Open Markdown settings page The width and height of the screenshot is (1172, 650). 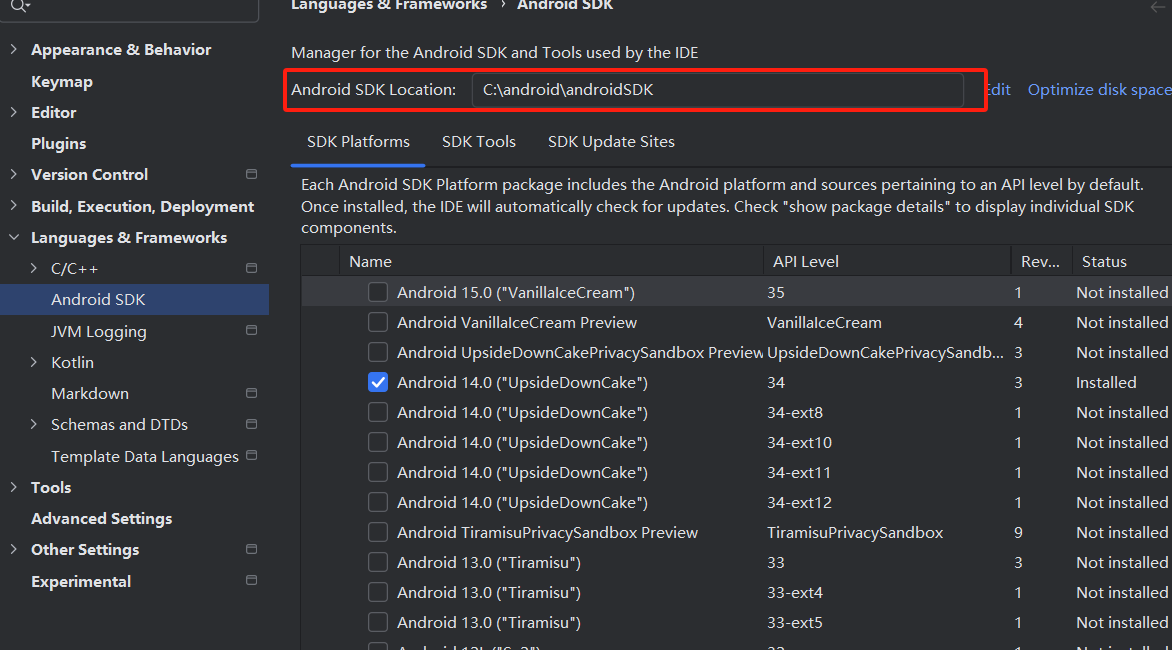click(x=90, y=393)
